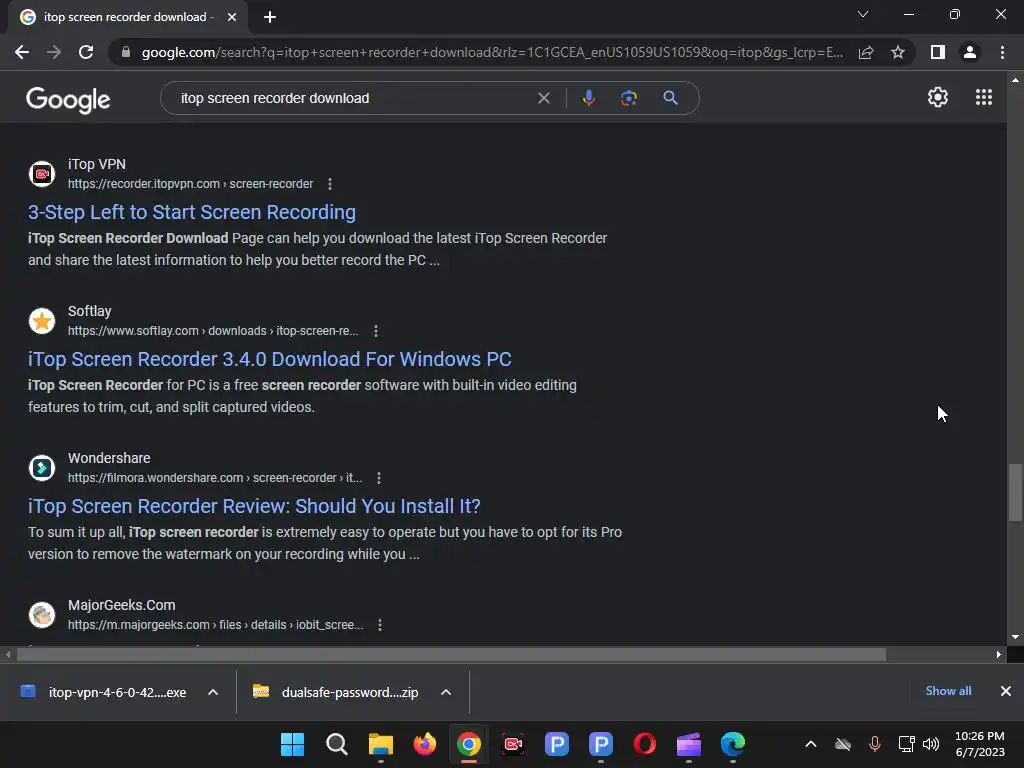Open Windows taskbar search

[337, 744]
